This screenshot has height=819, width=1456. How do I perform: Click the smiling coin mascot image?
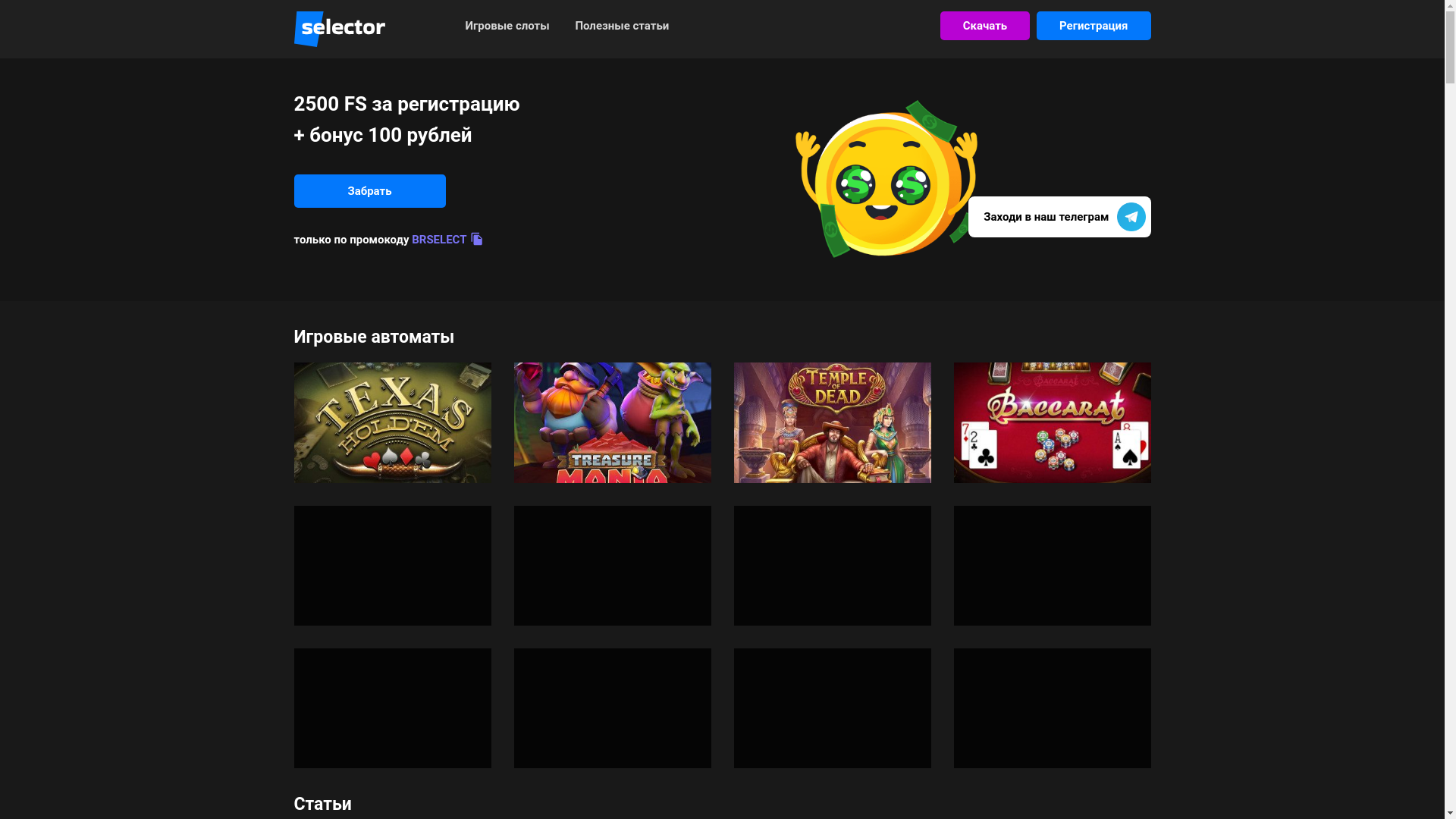(886, 179)
